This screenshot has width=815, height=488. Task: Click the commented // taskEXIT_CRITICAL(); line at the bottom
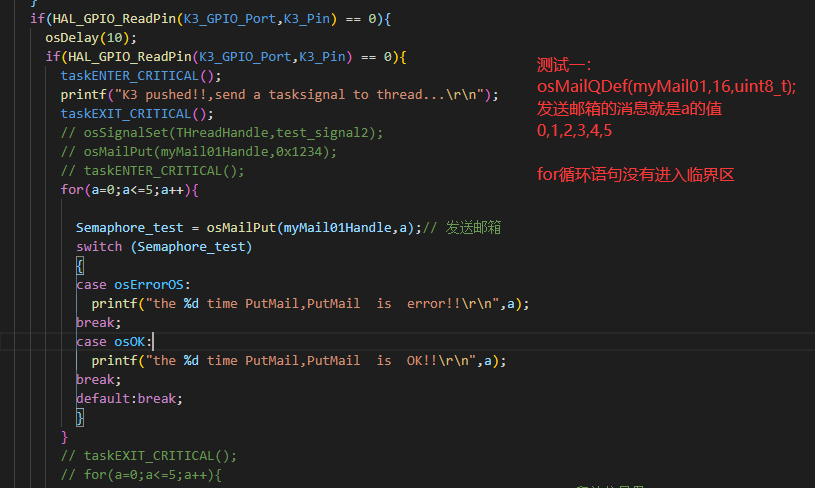coord(149,456)
